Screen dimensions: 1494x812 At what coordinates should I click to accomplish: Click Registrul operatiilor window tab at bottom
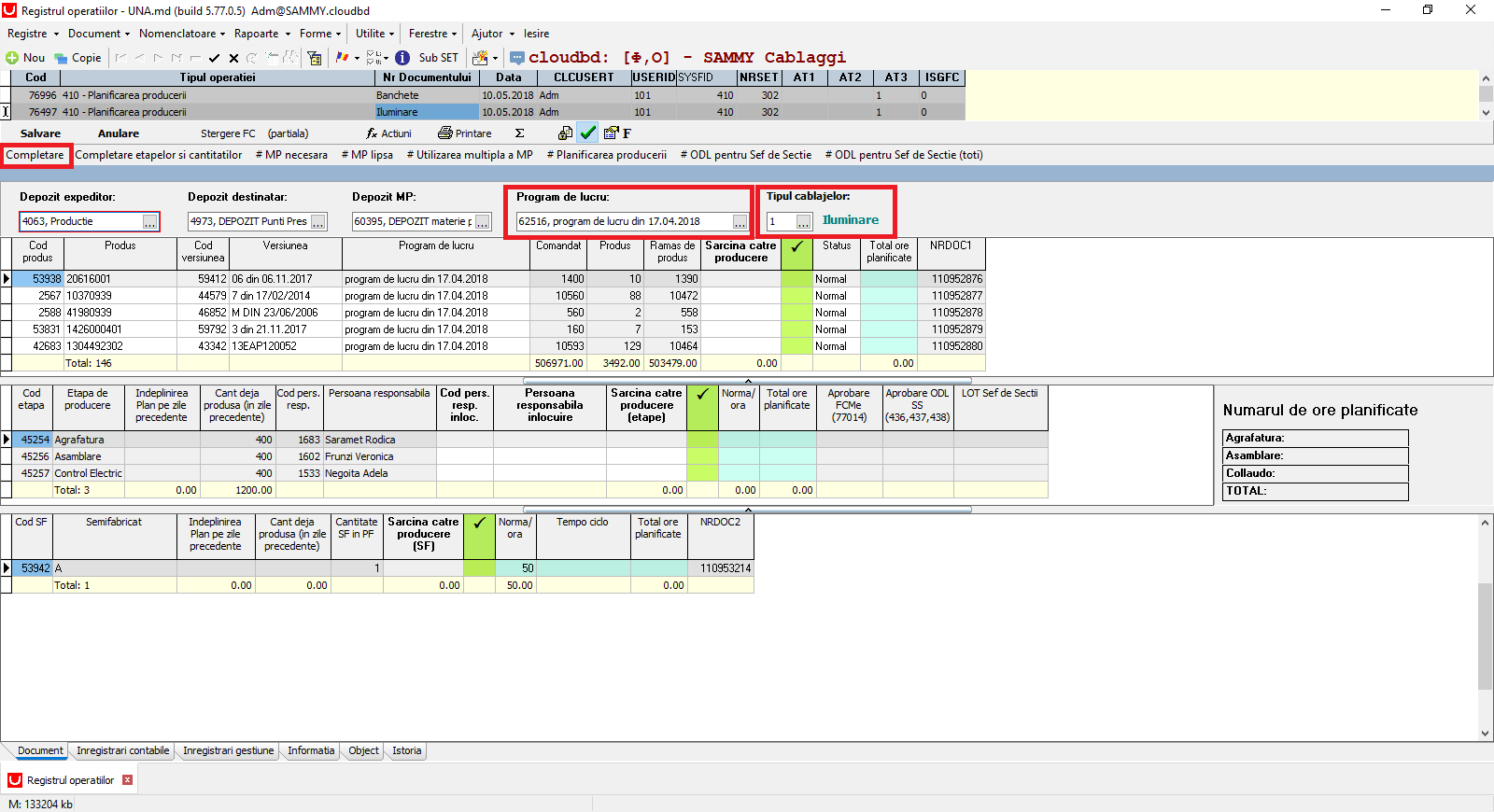pos(70,780)
